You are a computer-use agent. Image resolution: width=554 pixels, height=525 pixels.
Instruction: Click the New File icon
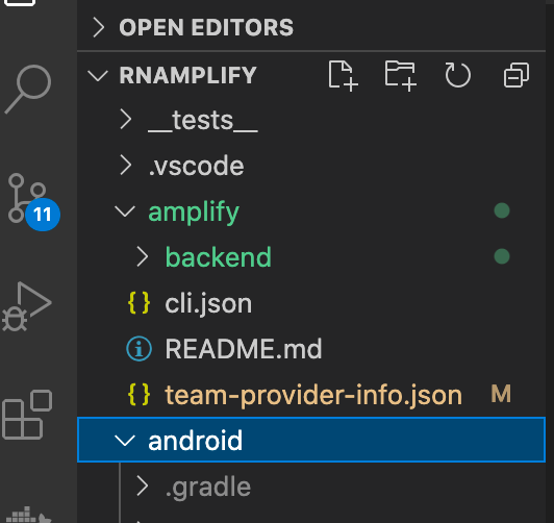click(x=343, y=76)
